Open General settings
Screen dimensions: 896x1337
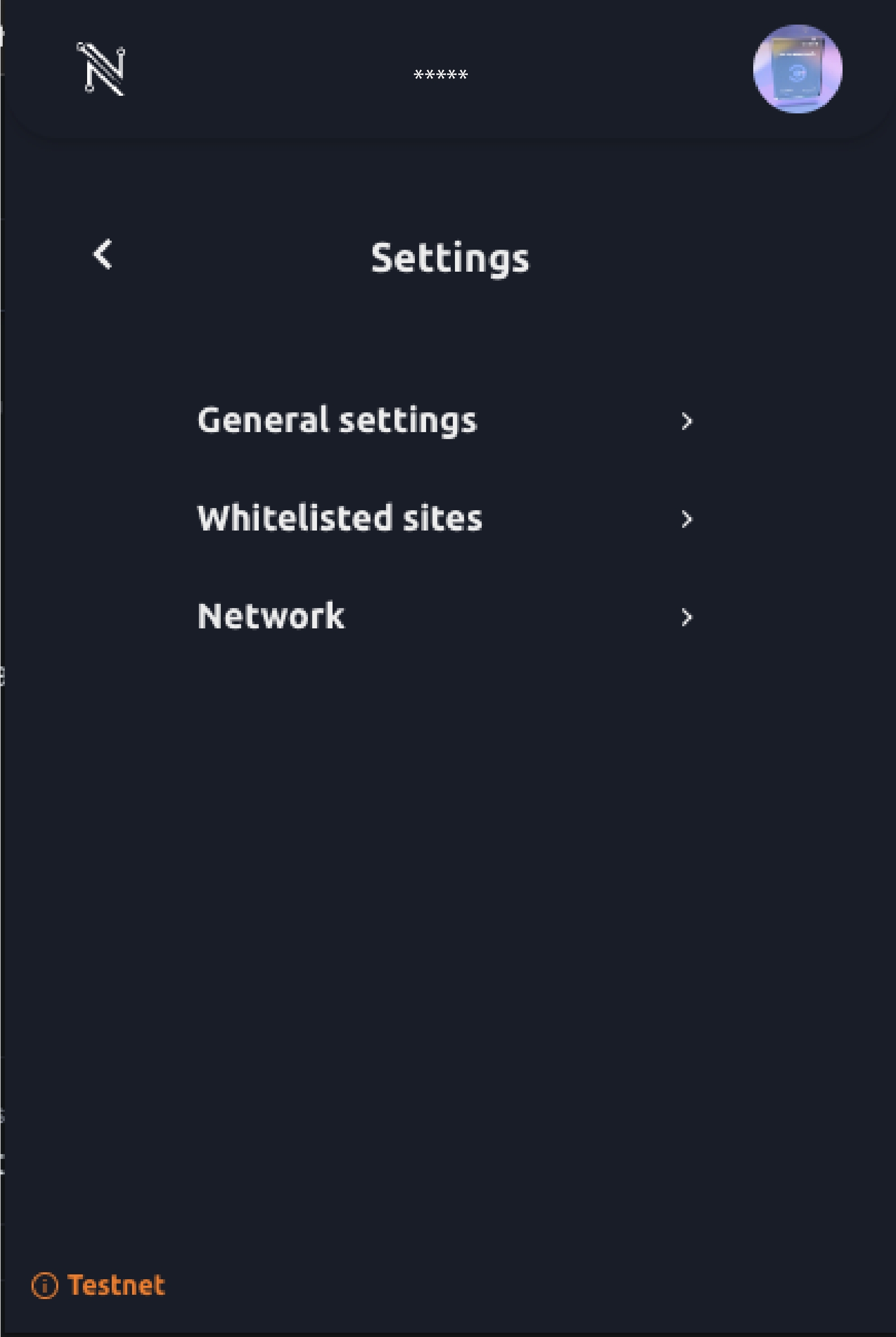click(x=337, y=420)
